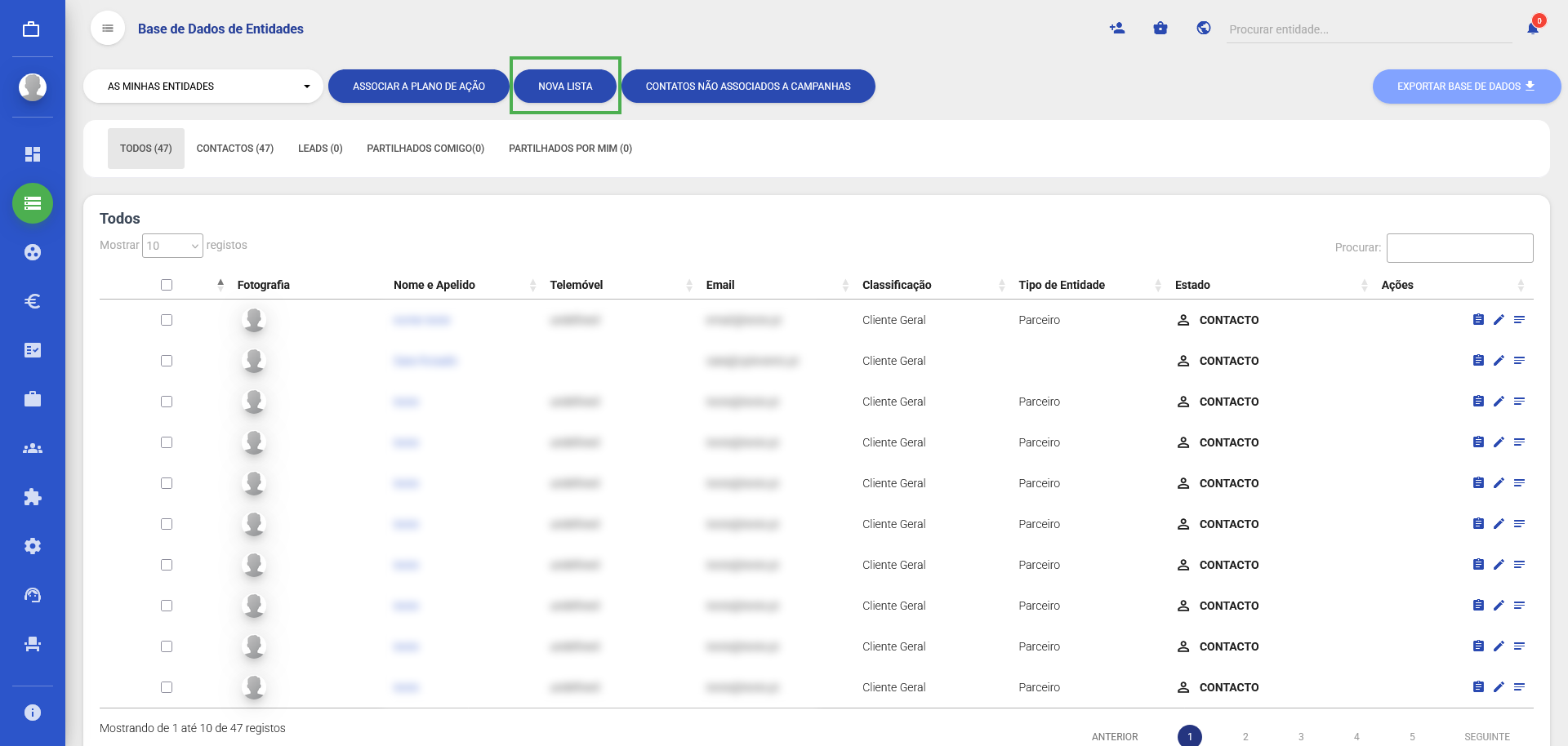The height and width of the screenshot is (746, 1568).
Task: Sort by Classificação column
Action: pyautogui.click(x=897, y=285)
